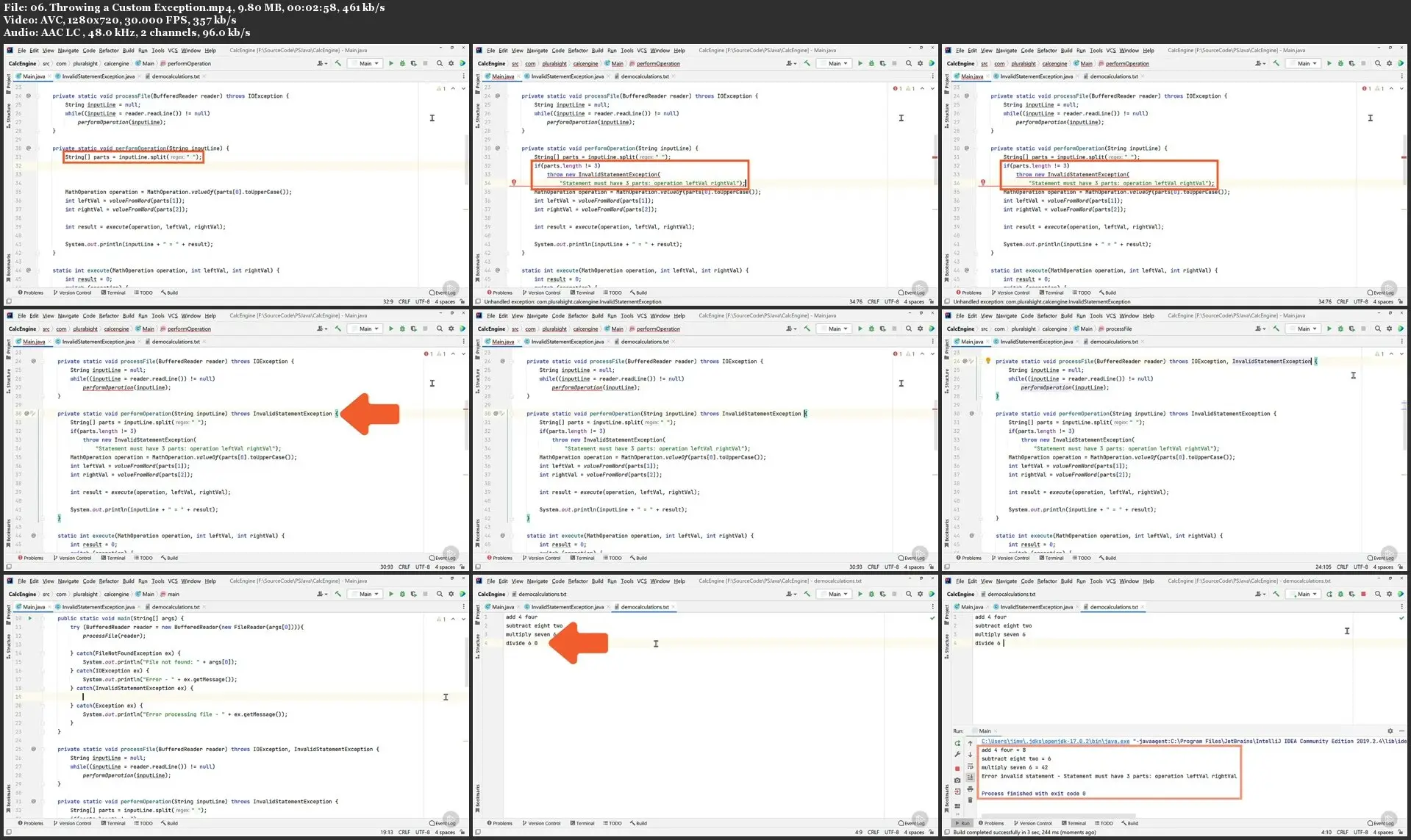Click the wrench icon in the Run console
Image resolution: width=1411 pixels, height=840 pixels.
pos(957,754)
